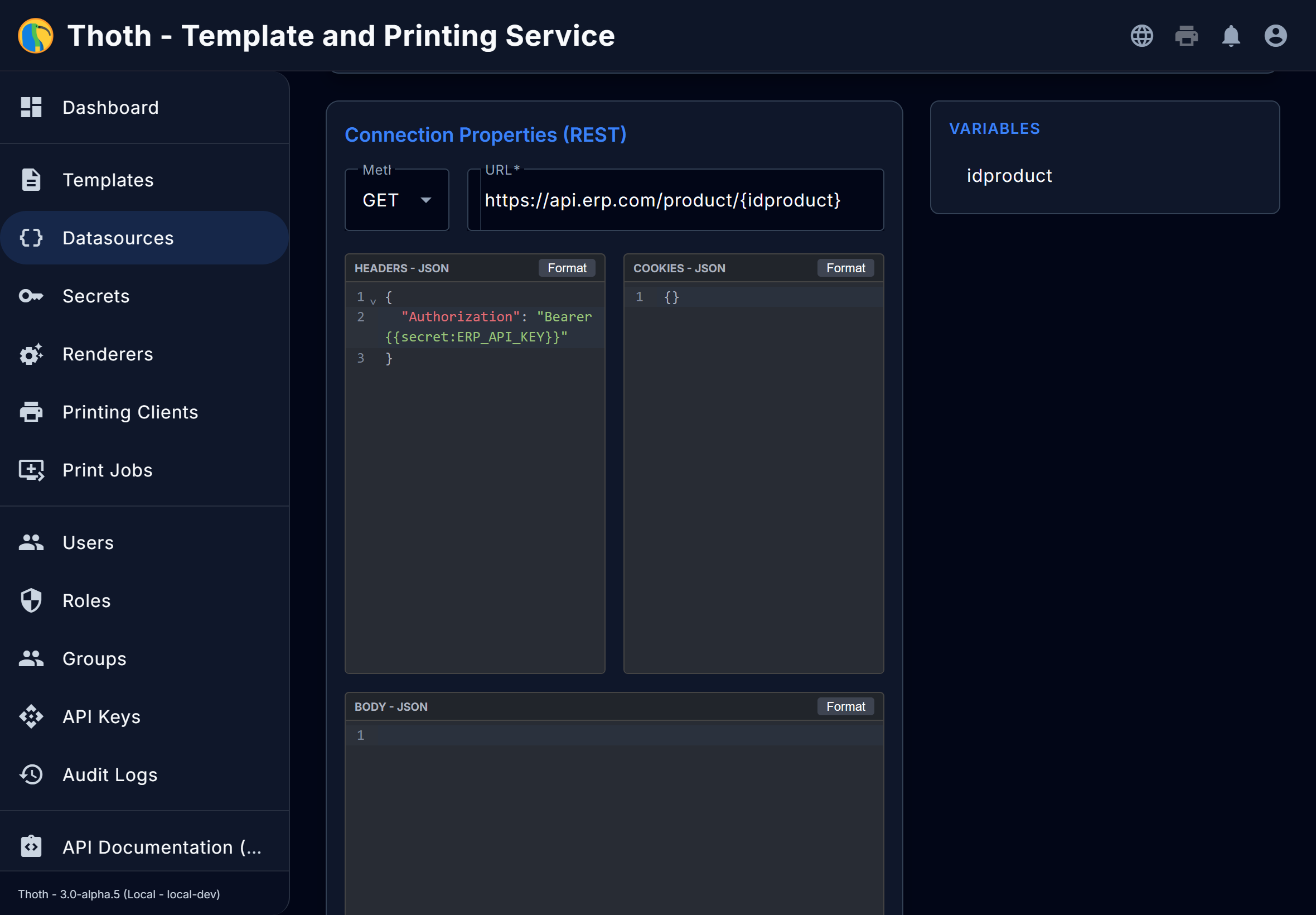Click the Users people icon
Viewport: 1316px width, 915px height.
coord(31,542)
